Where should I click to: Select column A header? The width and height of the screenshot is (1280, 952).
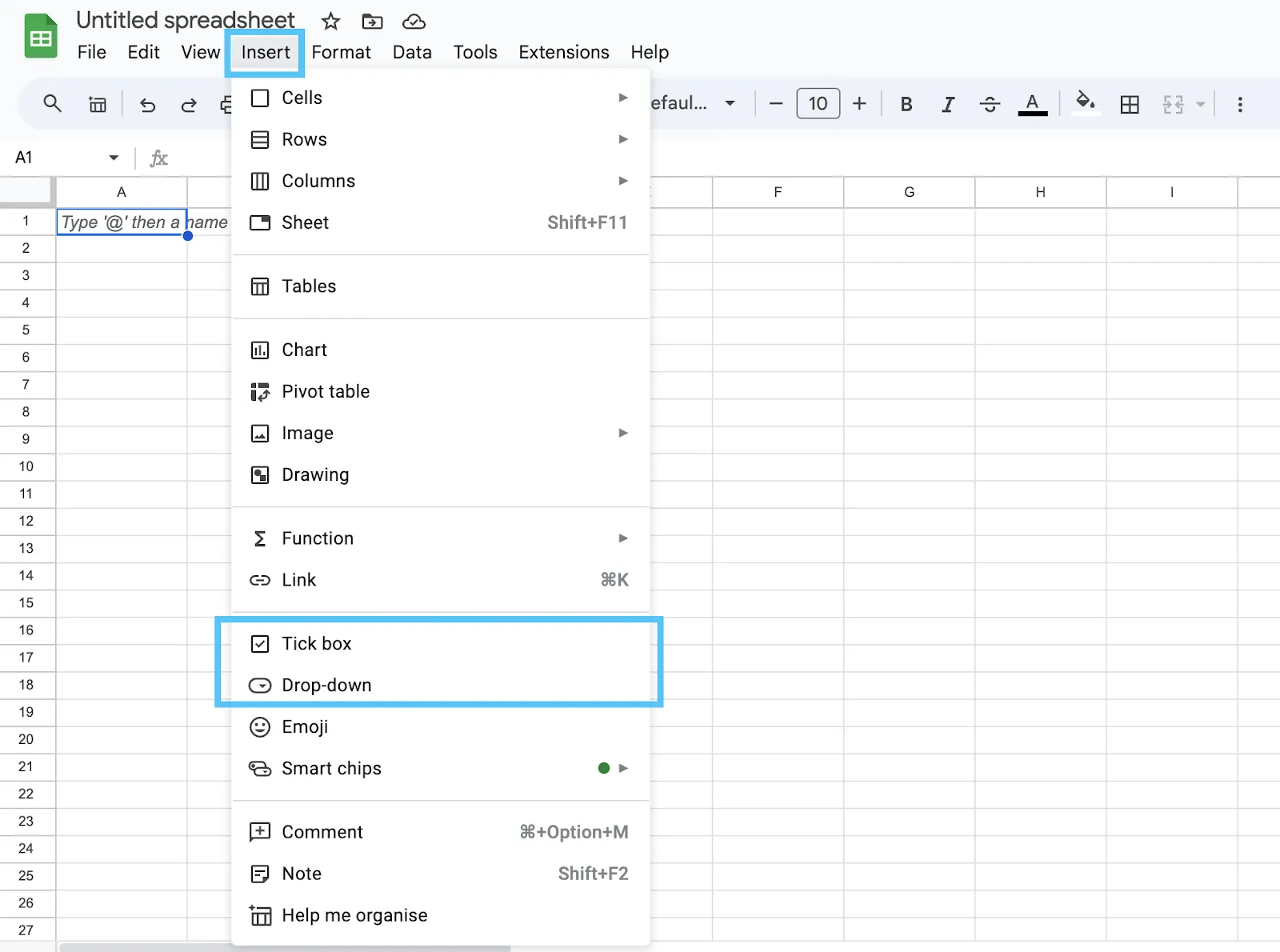pyautogui.click(x=122, y=192)
